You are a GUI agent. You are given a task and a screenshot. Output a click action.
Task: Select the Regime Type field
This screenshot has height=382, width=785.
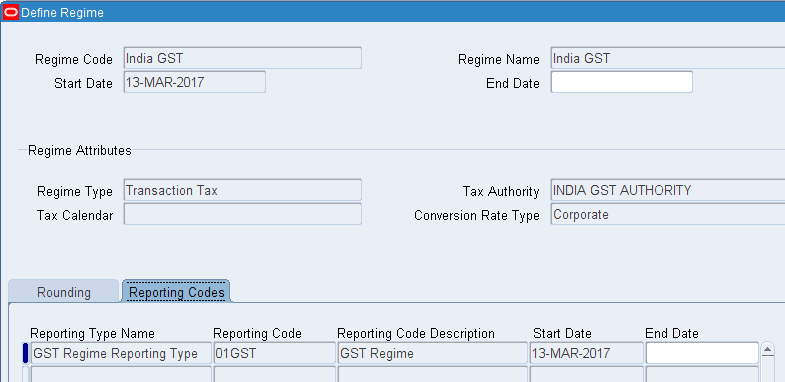click(242, 190)
